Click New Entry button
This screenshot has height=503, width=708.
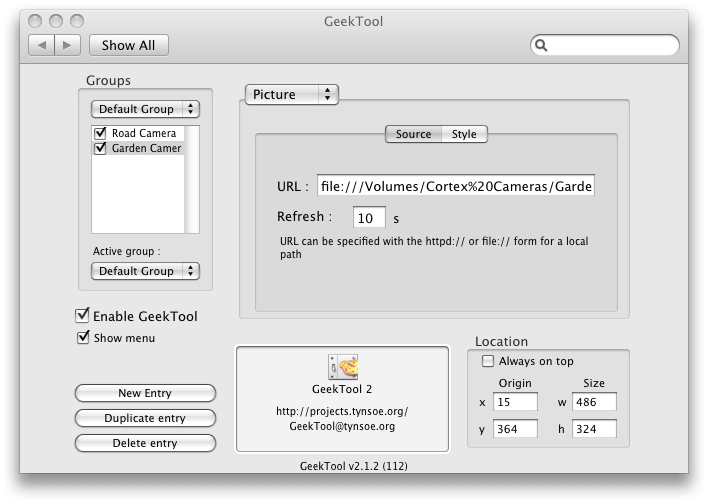pyautogui.click(x=145, y=393)
